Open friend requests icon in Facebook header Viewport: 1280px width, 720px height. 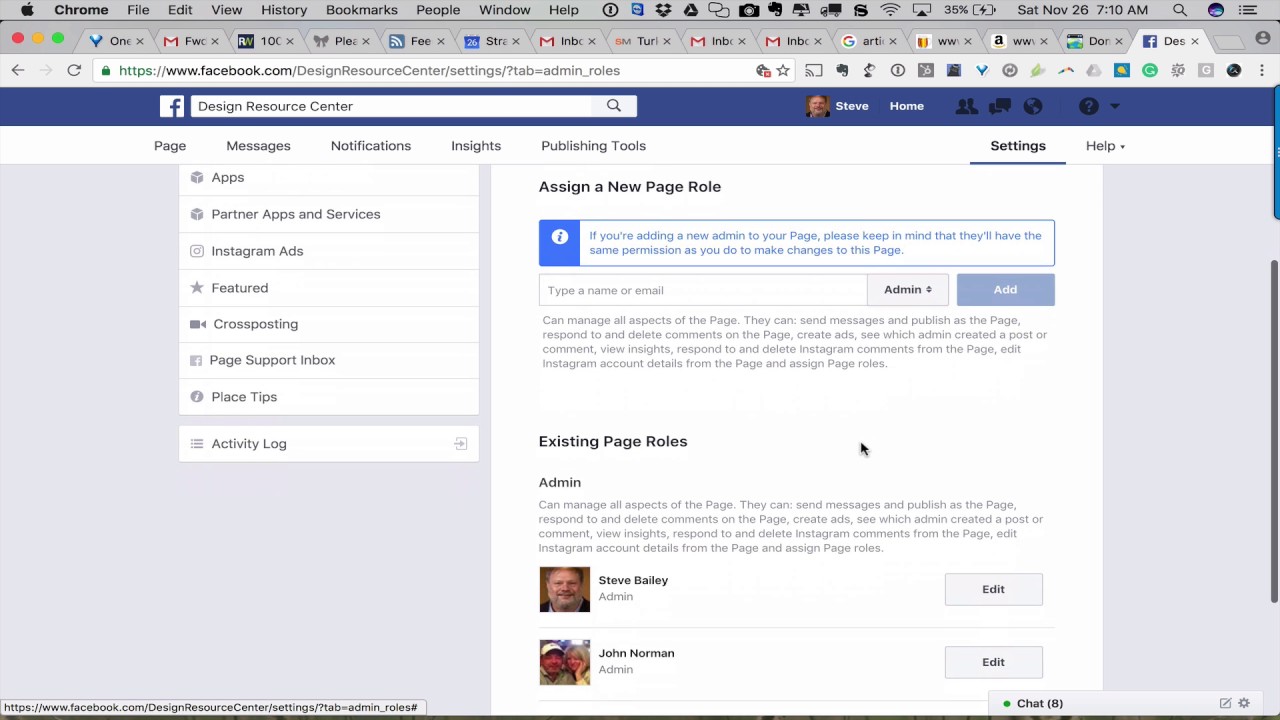coord(966,106)
